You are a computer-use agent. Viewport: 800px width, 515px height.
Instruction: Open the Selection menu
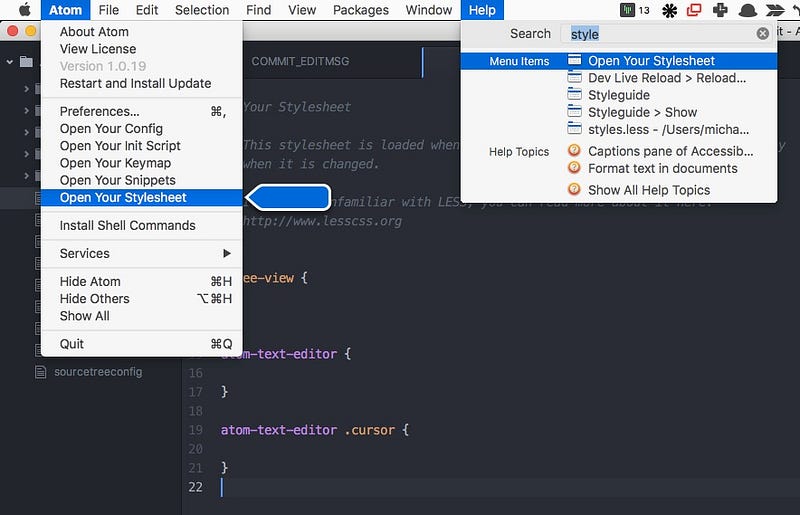click(x=202, y=10)
